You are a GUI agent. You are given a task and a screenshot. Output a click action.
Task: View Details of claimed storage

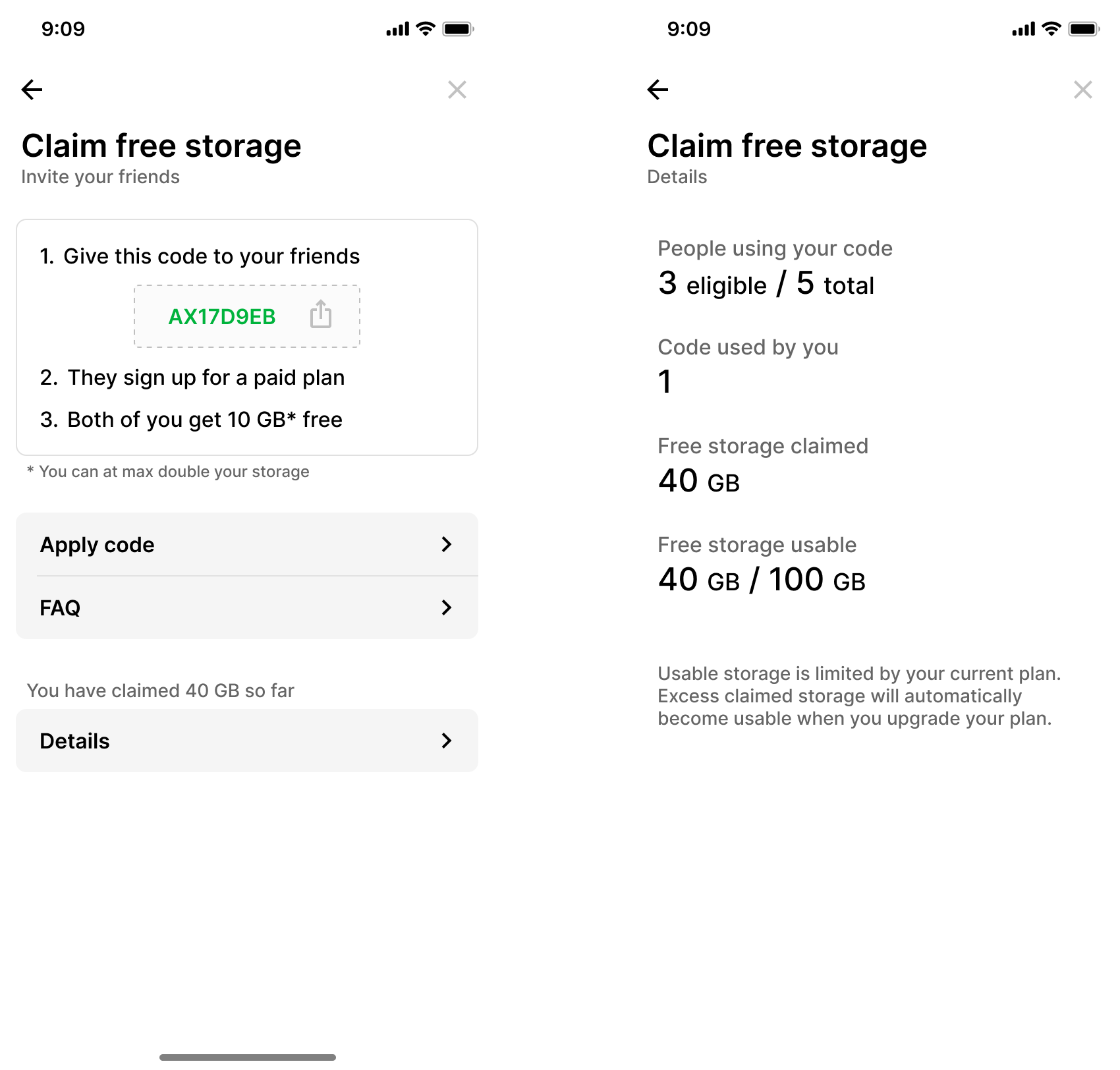click(247, 741)
